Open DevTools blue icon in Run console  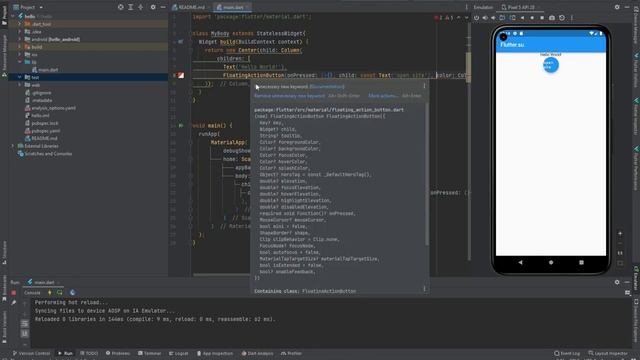72,292
